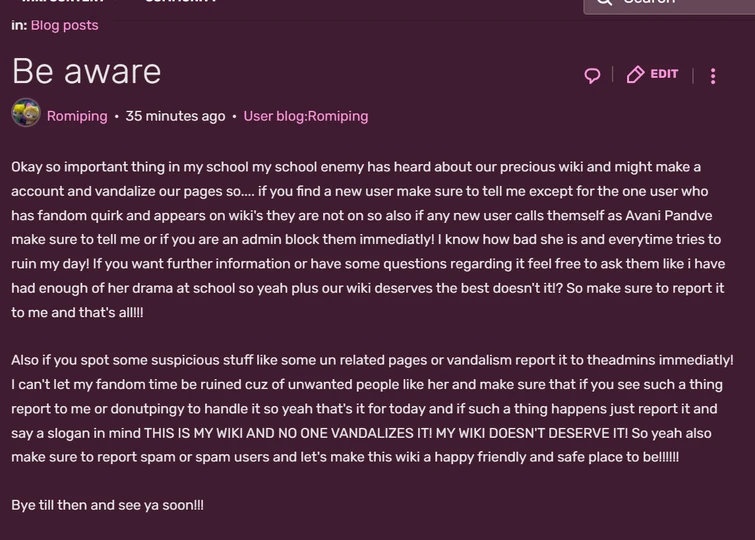Click Romiping's profile avatar
The width and height of the screenshot is (755, 540).
click(x=26, y=115)
